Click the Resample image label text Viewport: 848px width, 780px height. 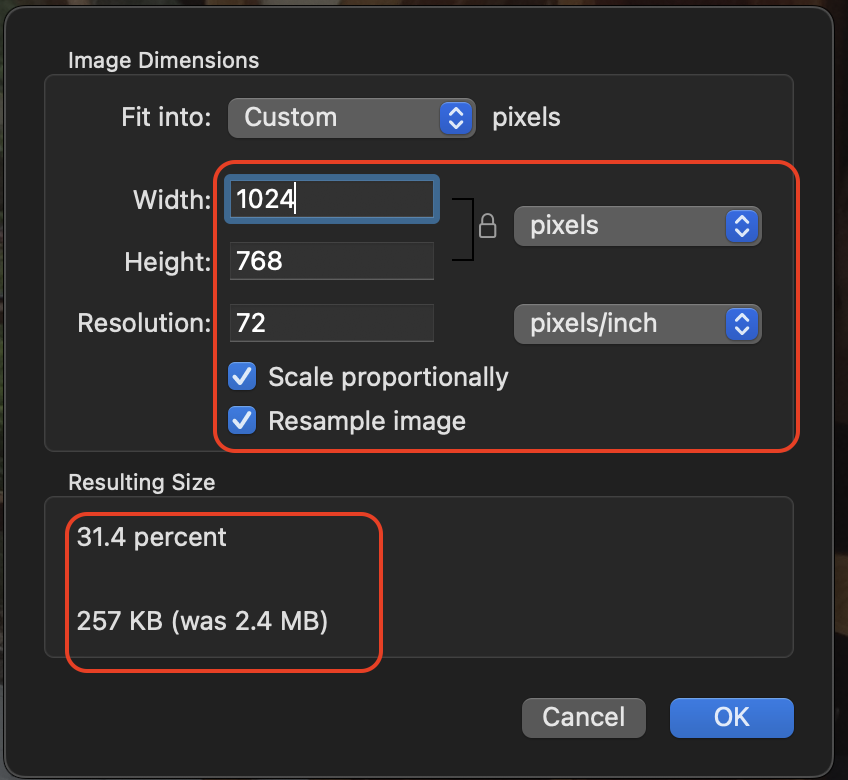[x=367, y=421]
